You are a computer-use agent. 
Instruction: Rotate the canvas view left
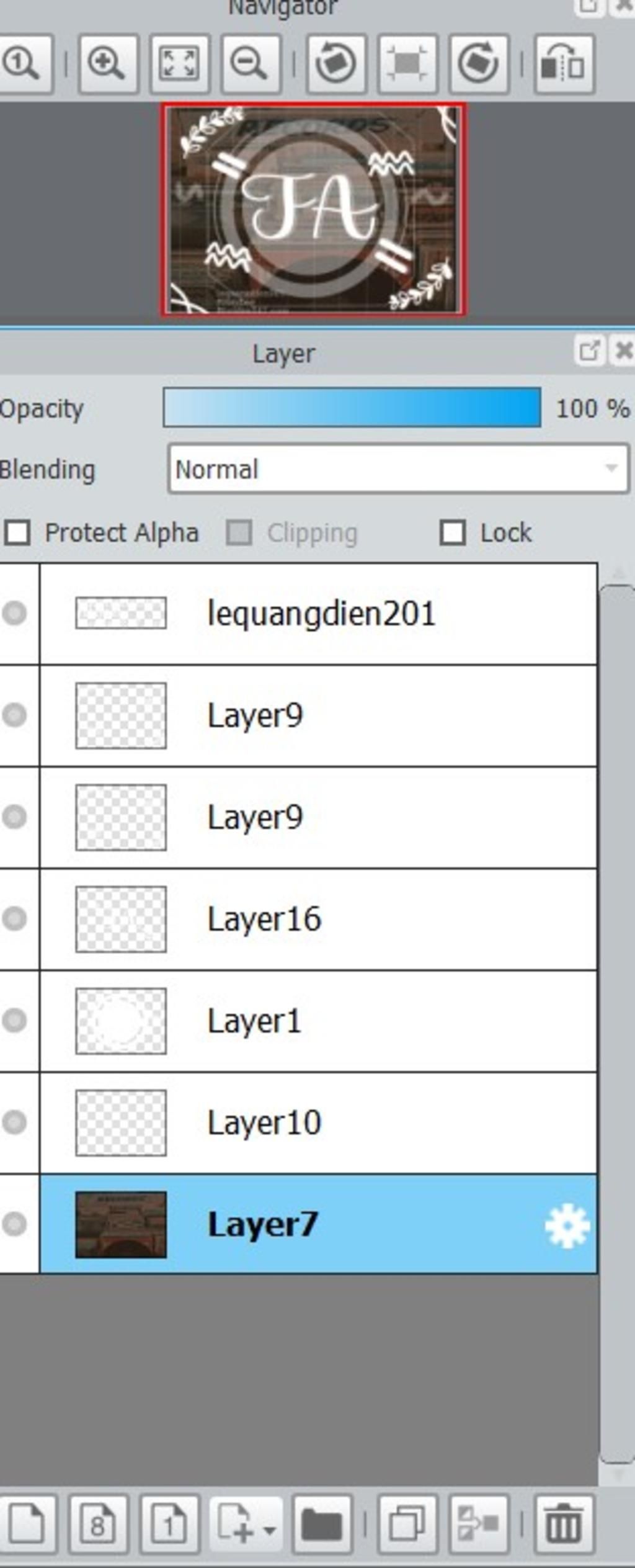click(335, 64)
